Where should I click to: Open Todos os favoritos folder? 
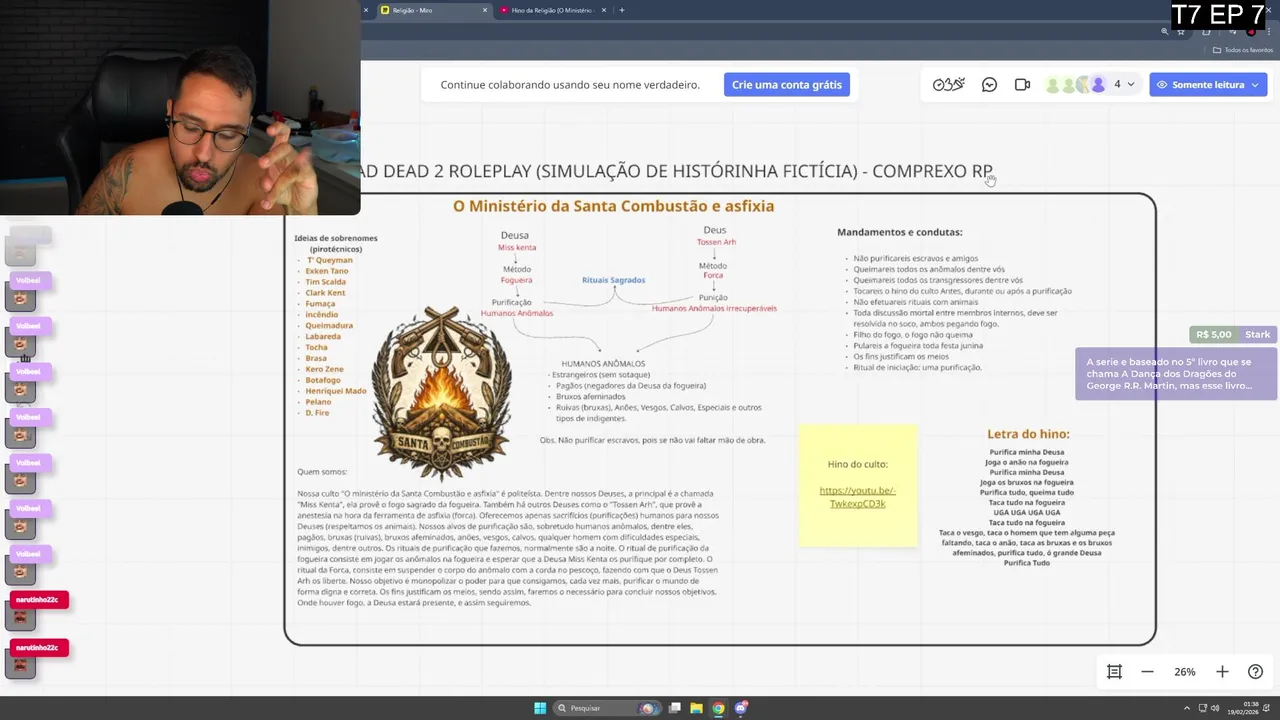pyautogui.click(x=1243, y=50)
